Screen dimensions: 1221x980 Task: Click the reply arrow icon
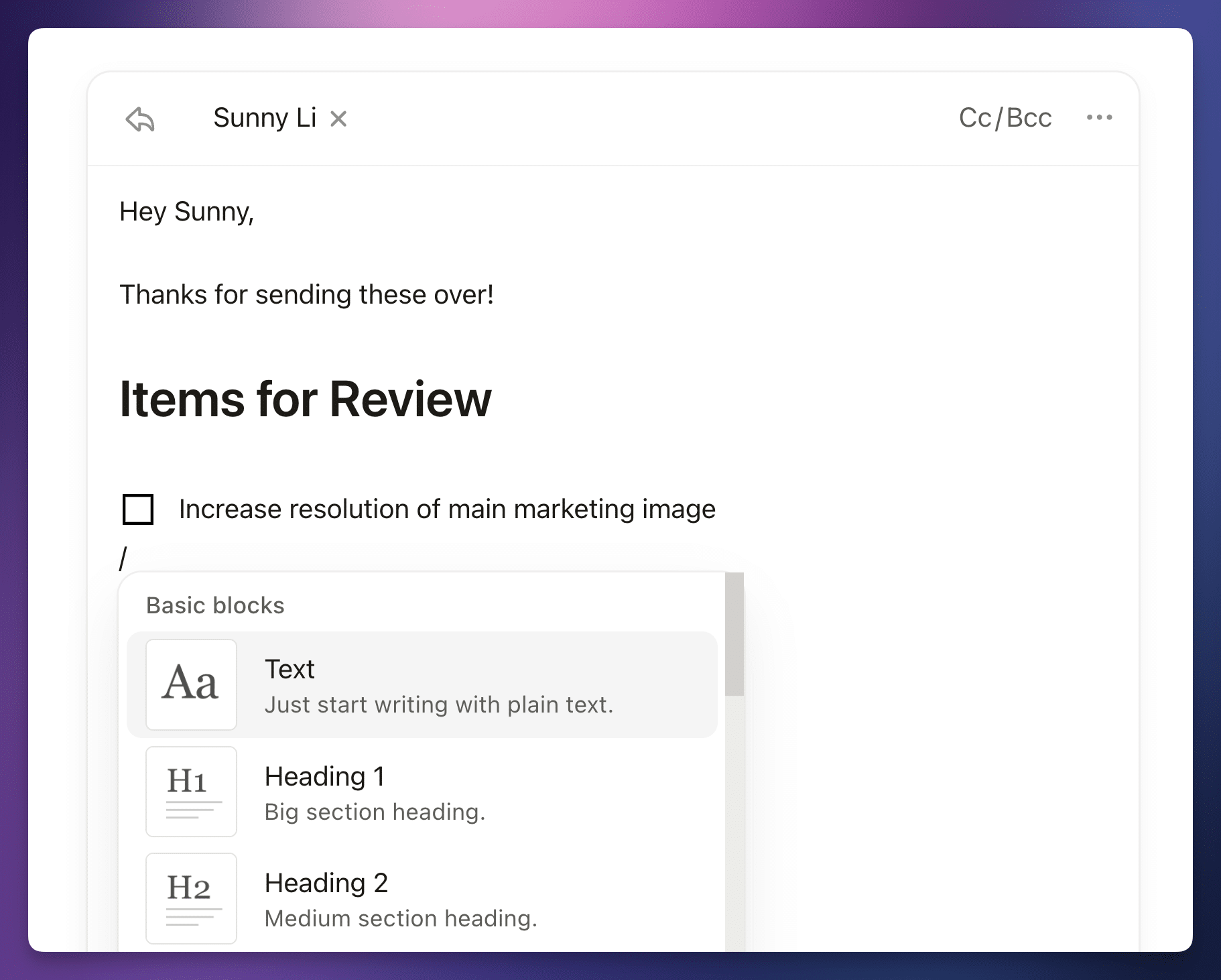click(140, 119)
